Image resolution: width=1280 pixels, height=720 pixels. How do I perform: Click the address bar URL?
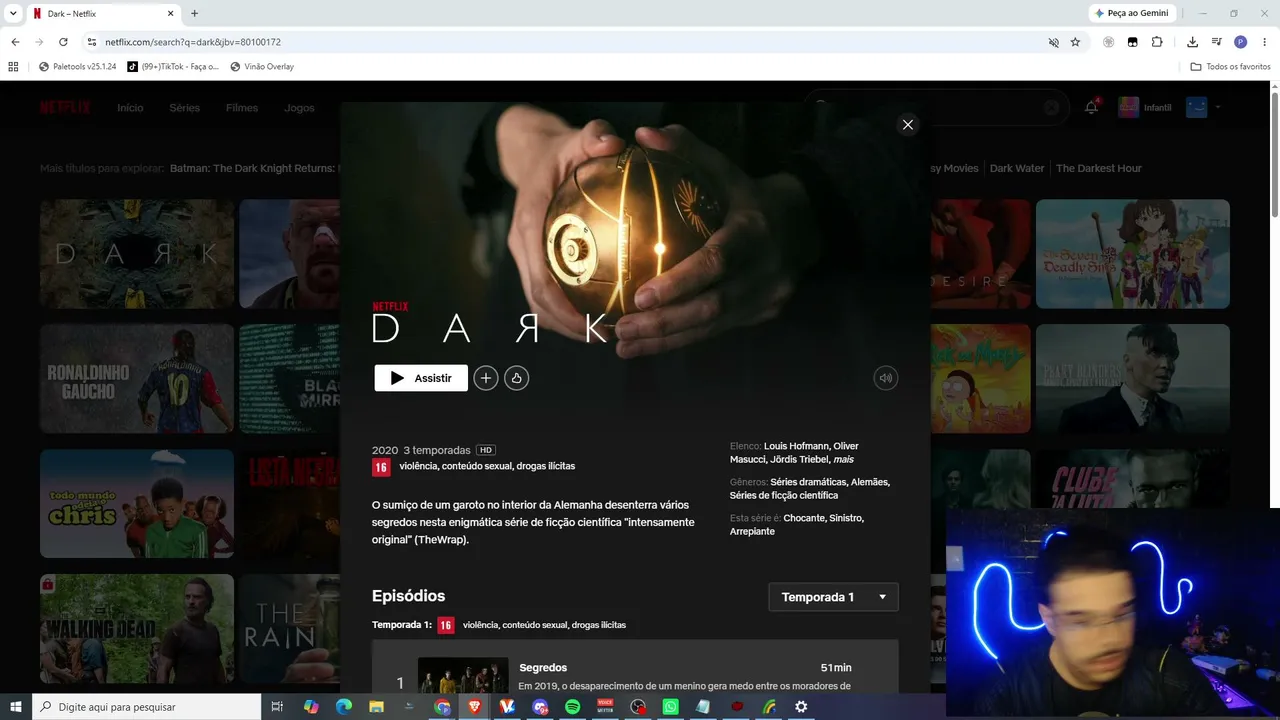click(x=193, y=42)
